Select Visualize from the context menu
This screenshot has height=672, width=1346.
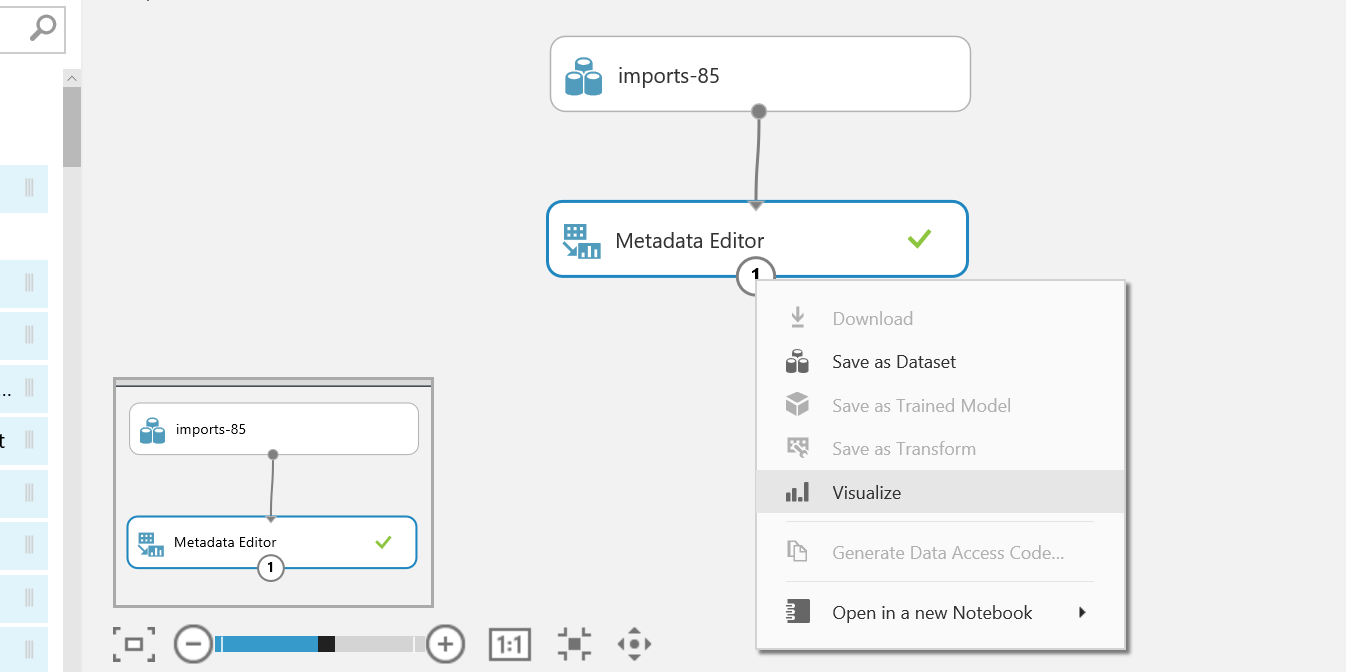[866, 493]
